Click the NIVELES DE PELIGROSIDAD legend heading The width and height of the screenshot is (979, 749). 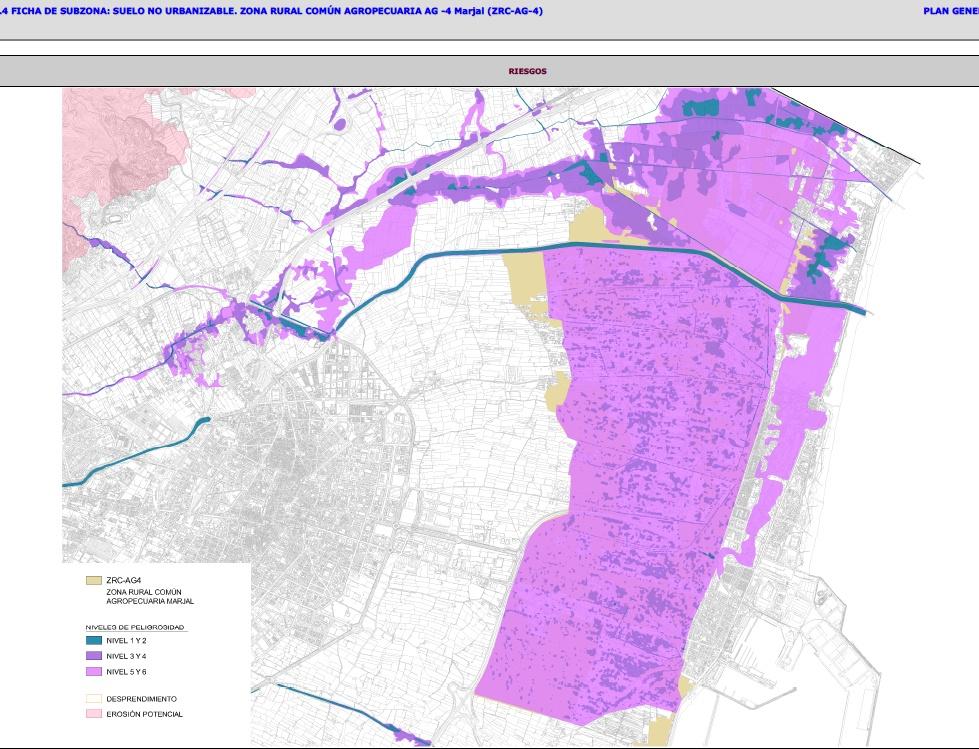(x=134, y=627)
